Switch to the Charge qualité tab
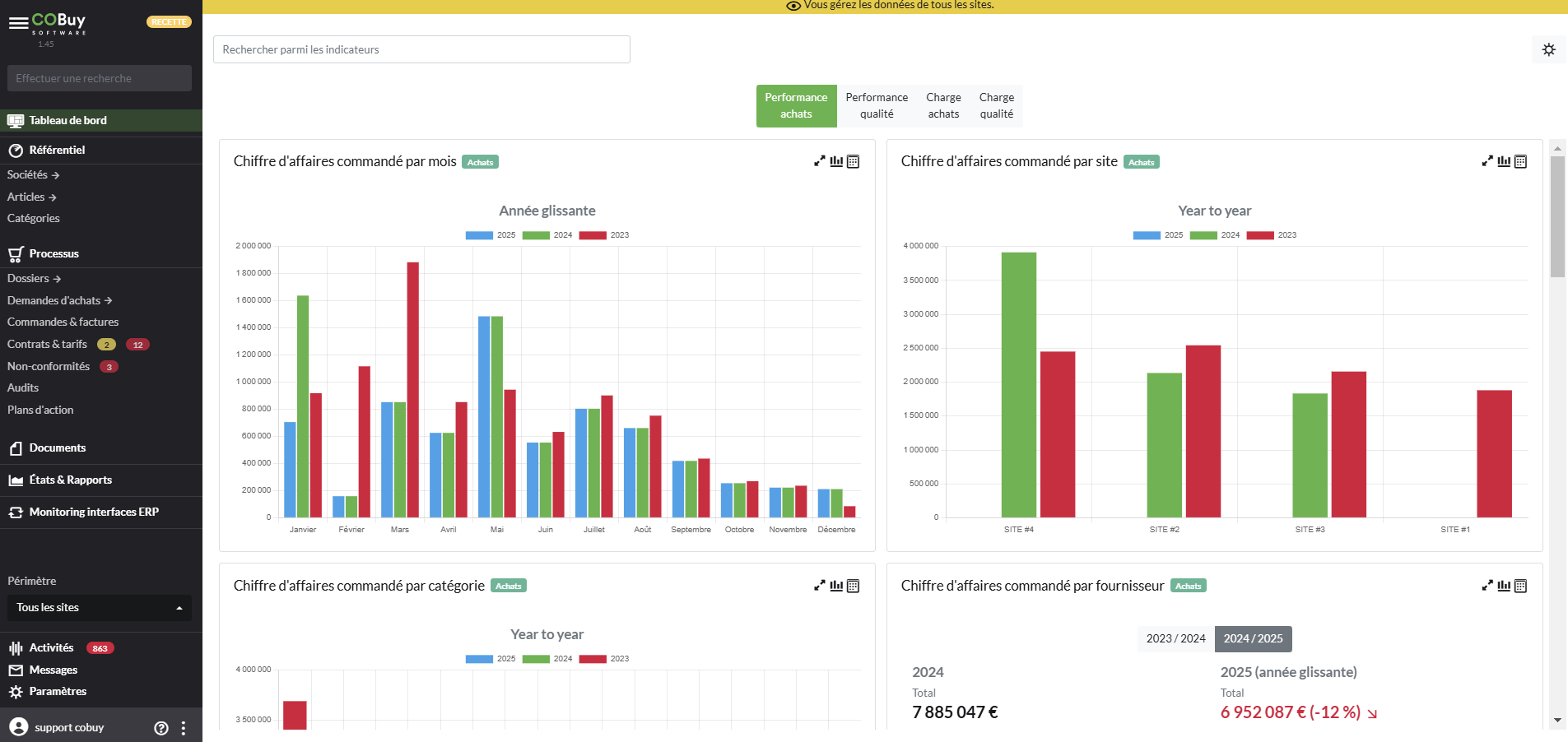 click(997, 106)
